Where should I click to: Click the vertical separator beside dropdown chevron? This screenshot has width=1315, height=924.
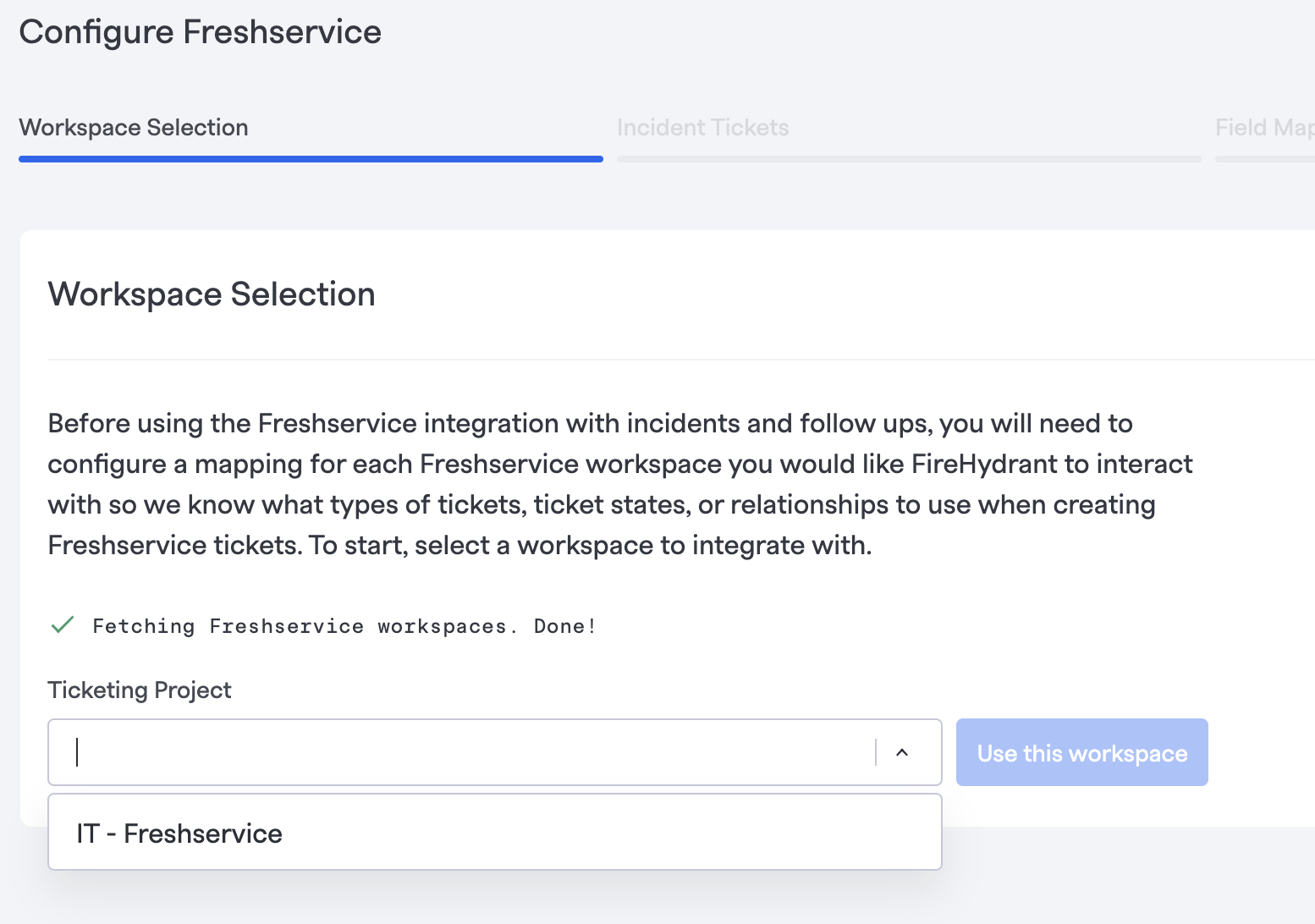coord(876,752)
